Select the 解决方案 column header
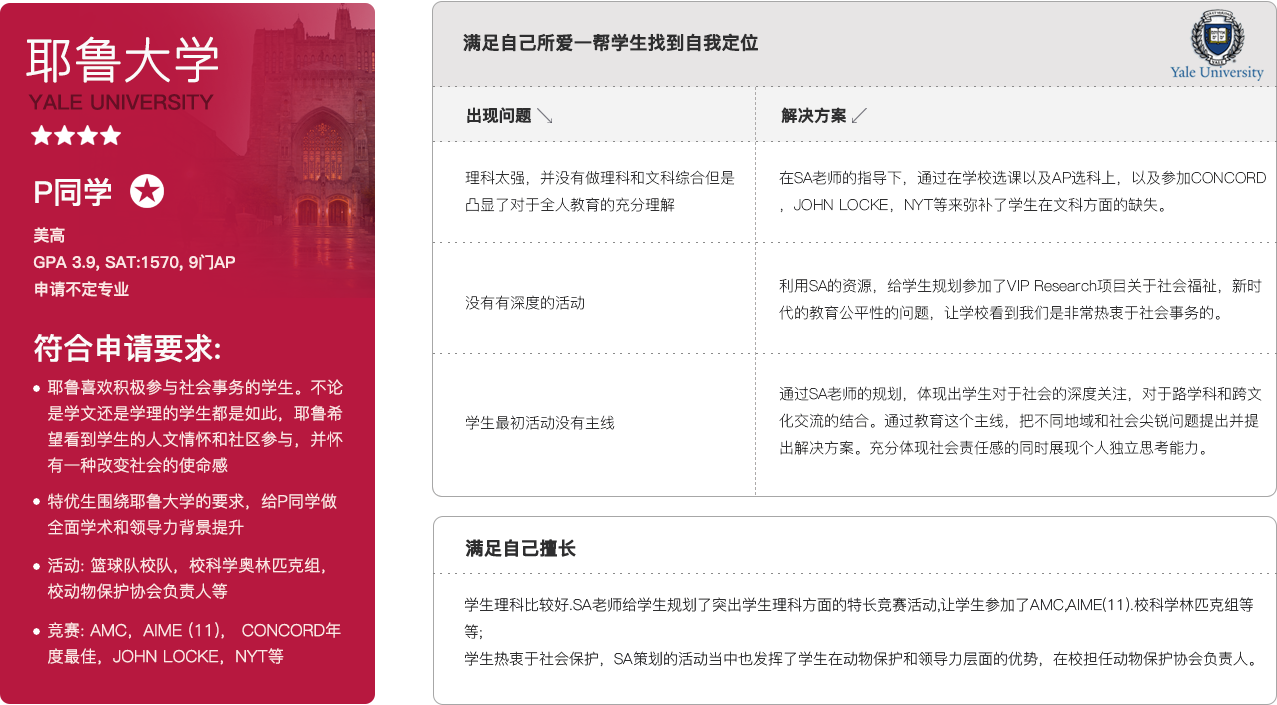This screenshot has height=705, width=1277. click(x=814, y=116)
